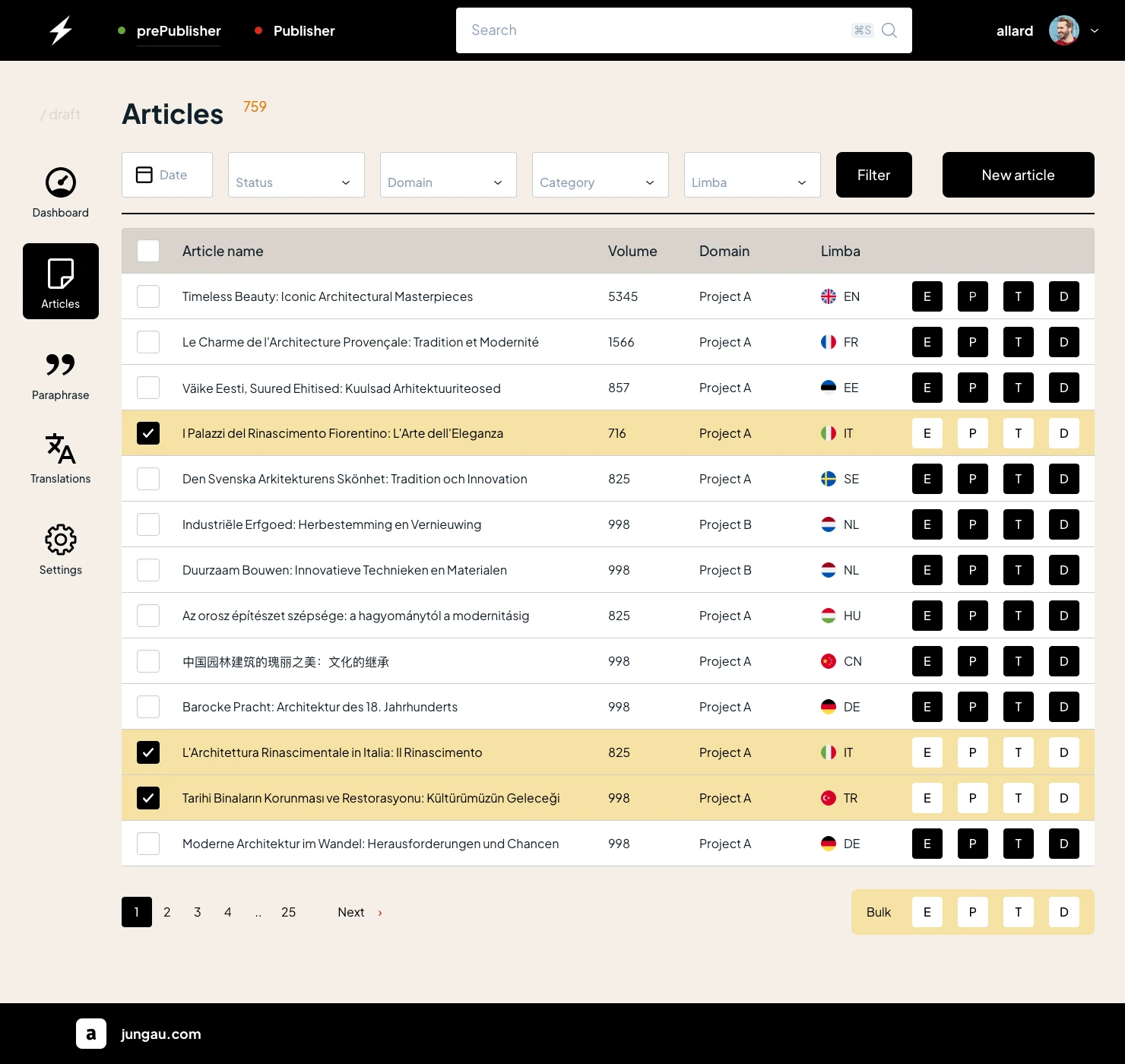Toggle the select-all checkbox in table header
Image resolution: width=1125 pixels, height=1064 pixels.
coord(148,251)
